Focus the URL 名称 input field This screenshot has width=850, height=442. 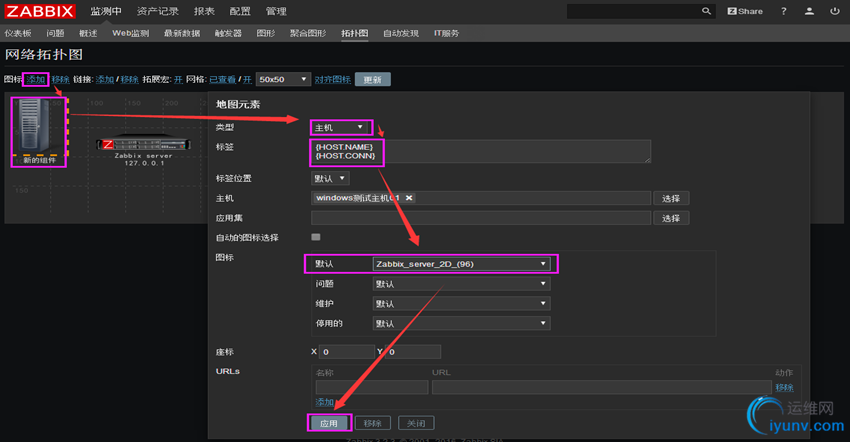click(372, 387)
